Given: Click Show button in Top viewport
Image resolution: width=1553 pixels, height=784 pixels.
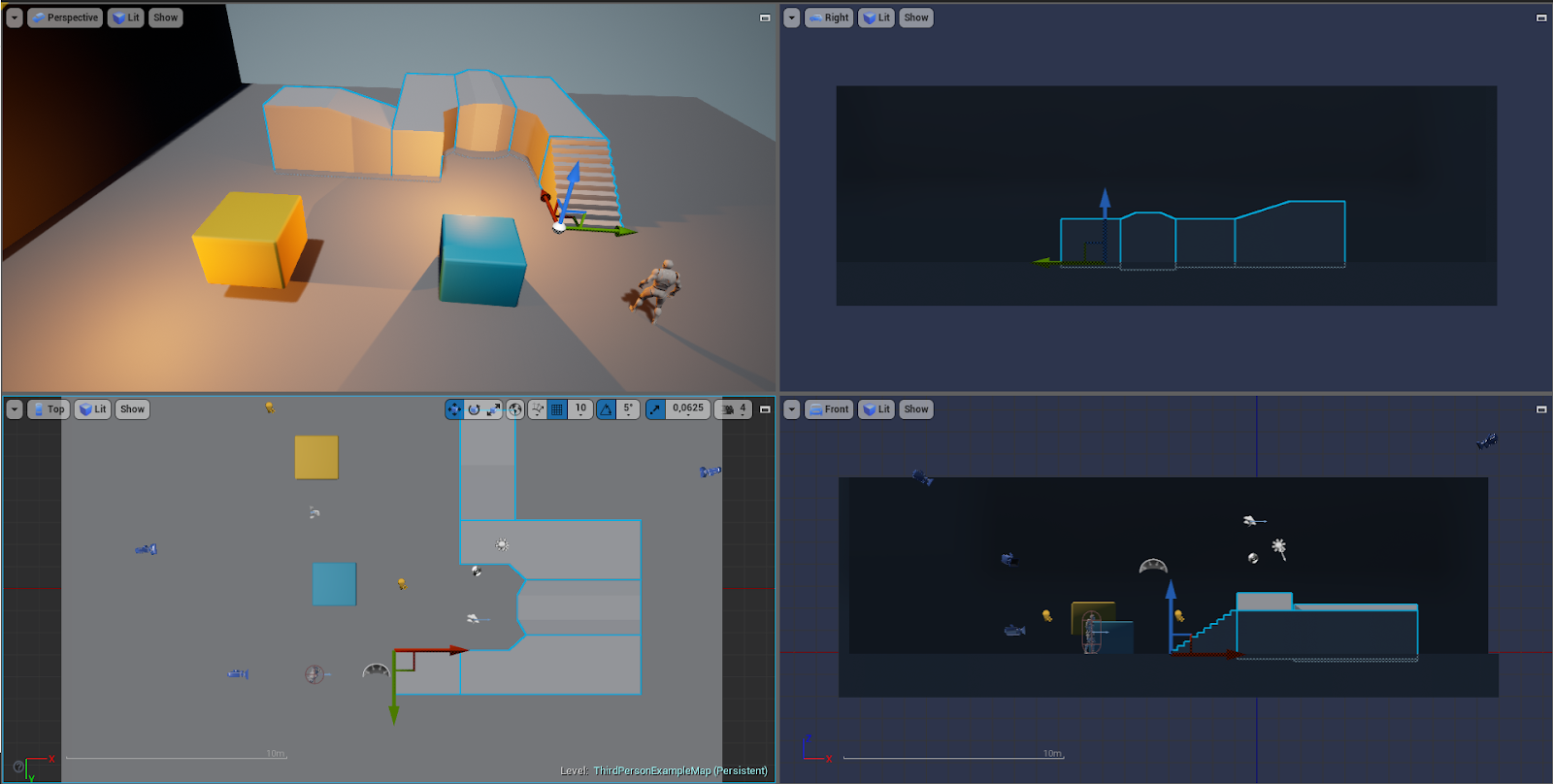Looking at the screenshot, I should coord(132,409).
